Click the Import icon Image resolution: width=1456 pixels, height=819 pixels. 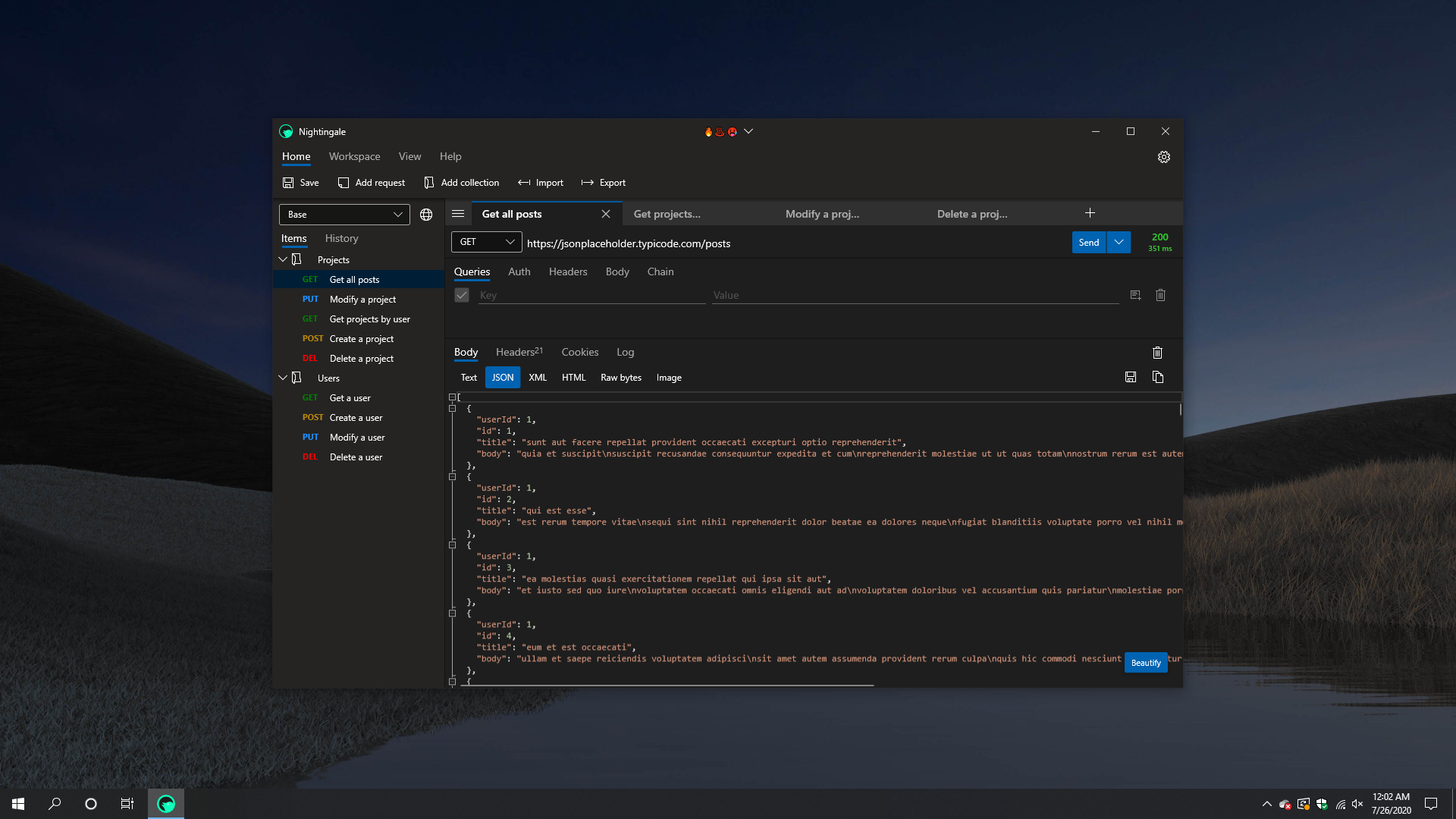click(540, 183)
